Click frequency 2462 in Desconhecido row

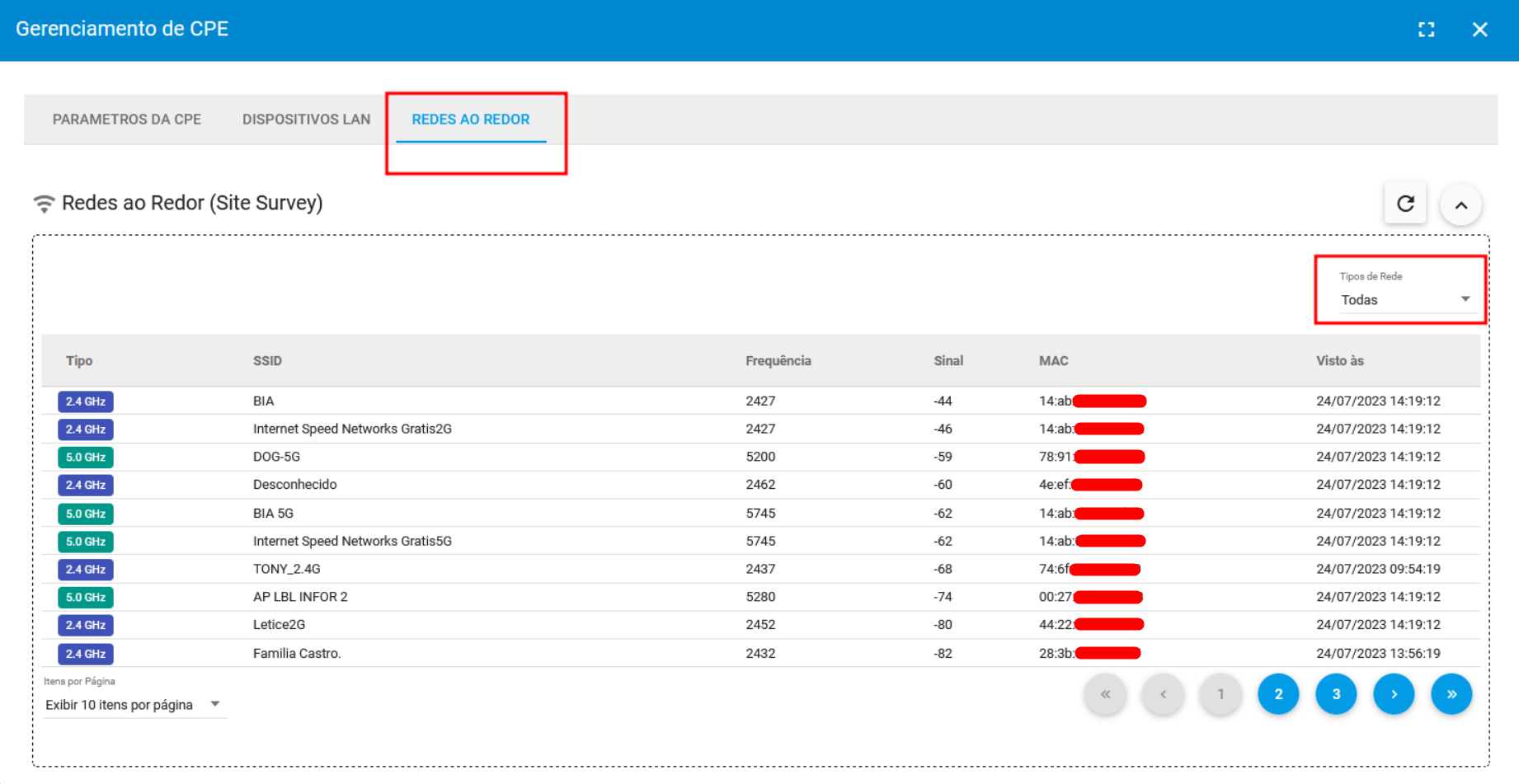(x=760, y=485)
